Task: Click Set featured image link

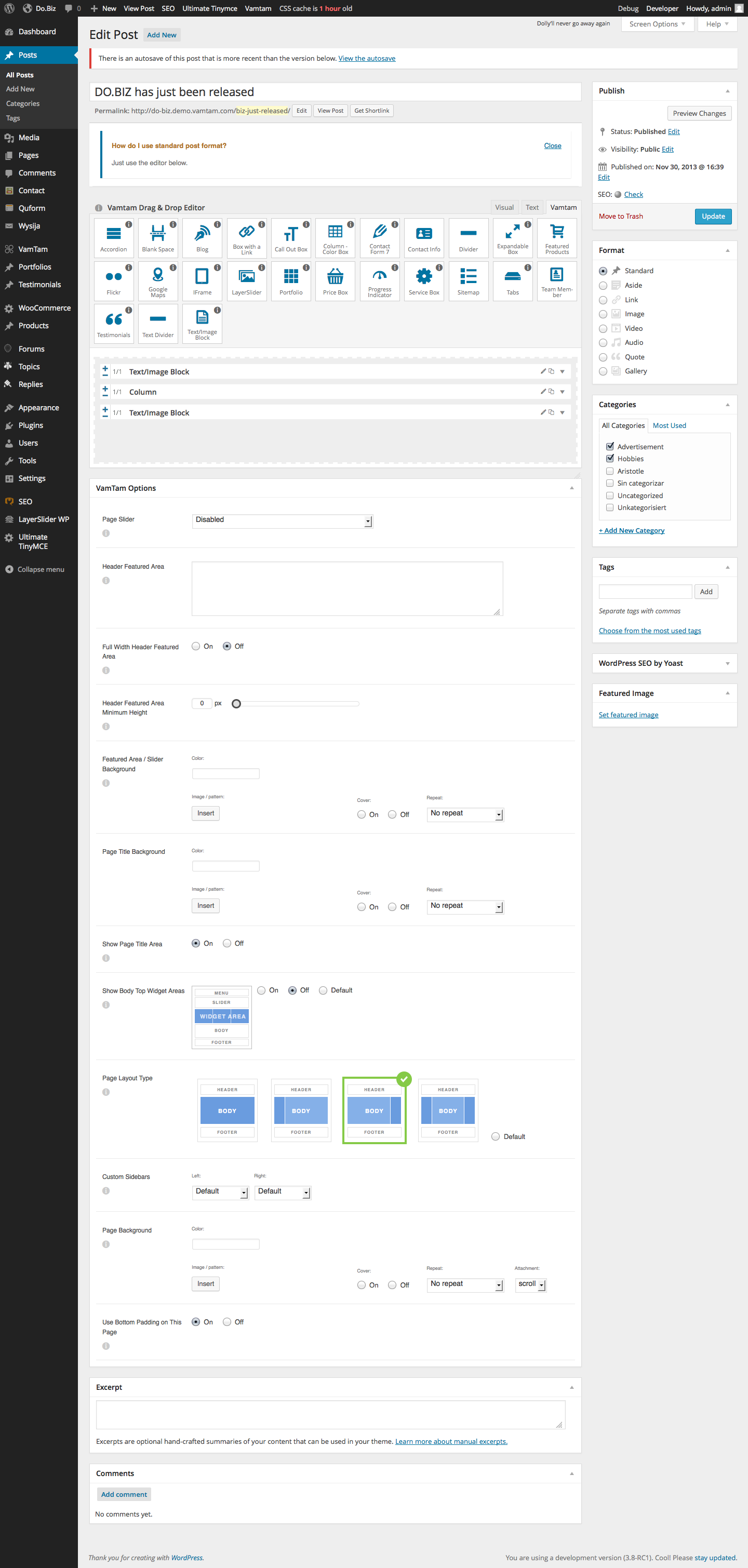Action: click(x=629, y=715)
